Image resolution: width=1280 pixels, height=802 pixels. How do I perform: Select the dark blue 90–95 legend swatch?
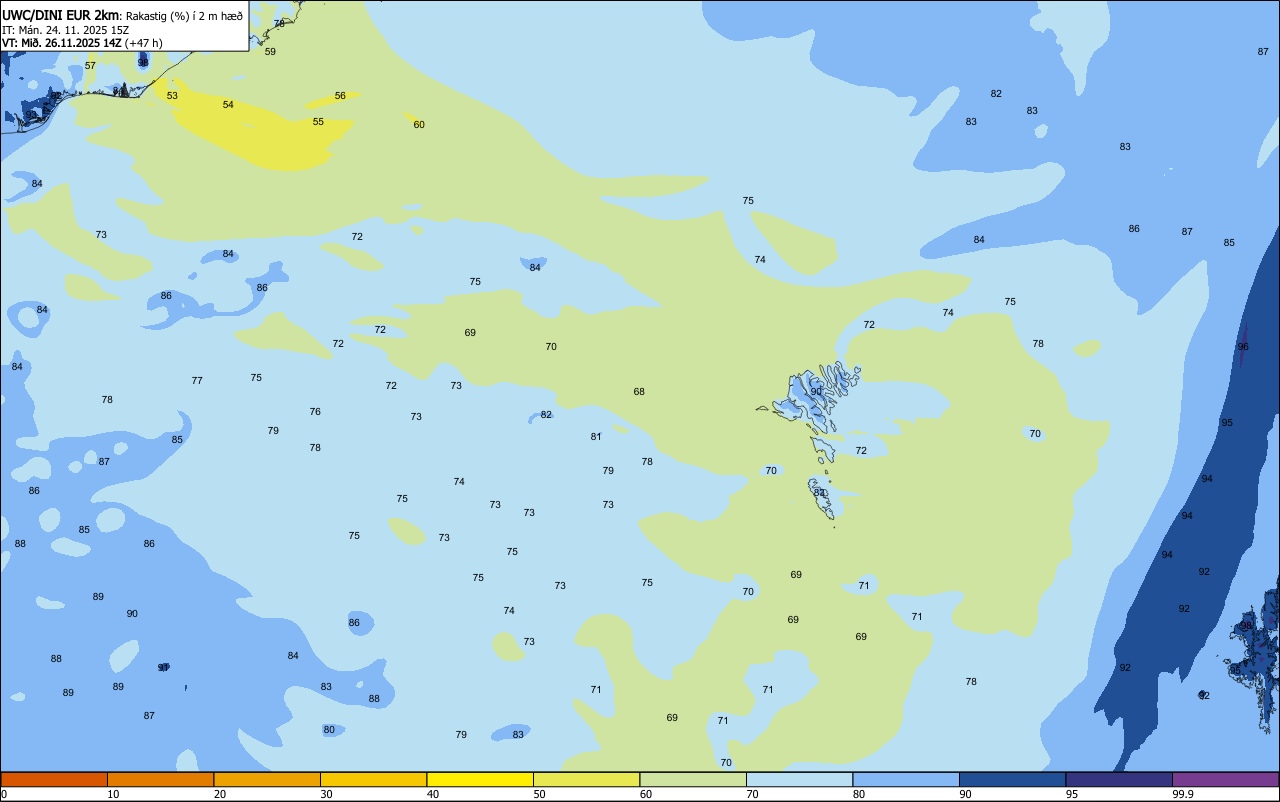(1012, 779)
